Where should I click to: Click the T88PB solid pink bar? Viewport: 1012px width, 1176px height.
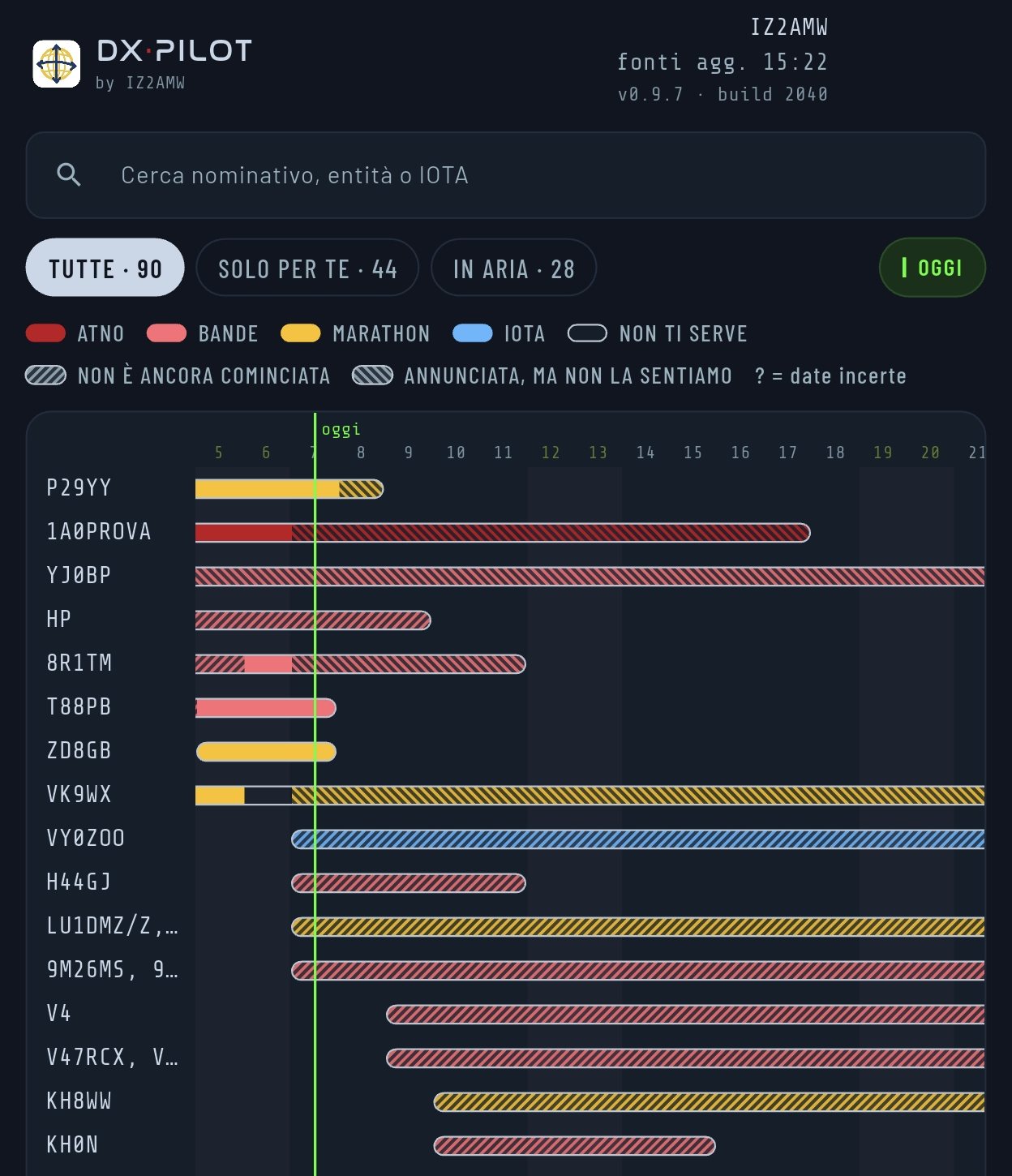pyautogui.click(x=266, y=708)
